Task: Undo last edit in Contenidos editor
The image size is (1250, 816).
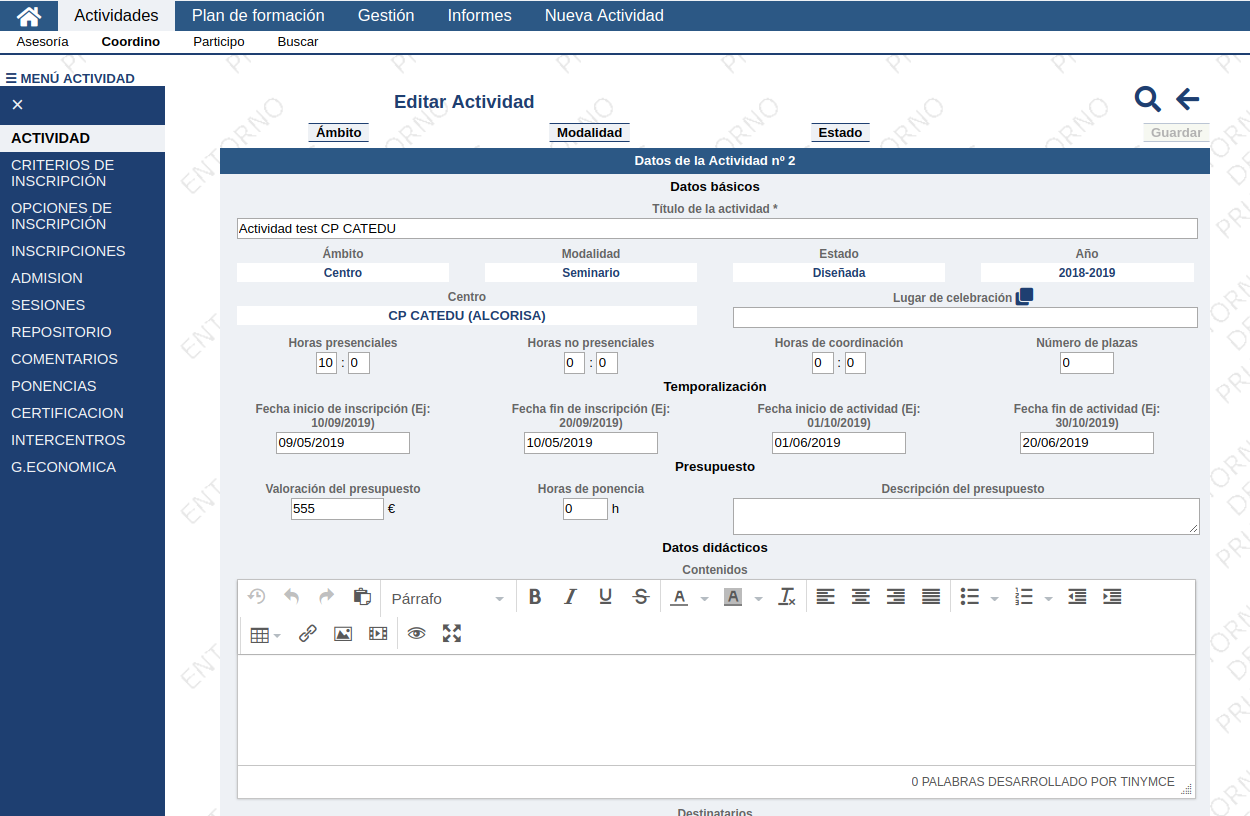Action: 292,596
